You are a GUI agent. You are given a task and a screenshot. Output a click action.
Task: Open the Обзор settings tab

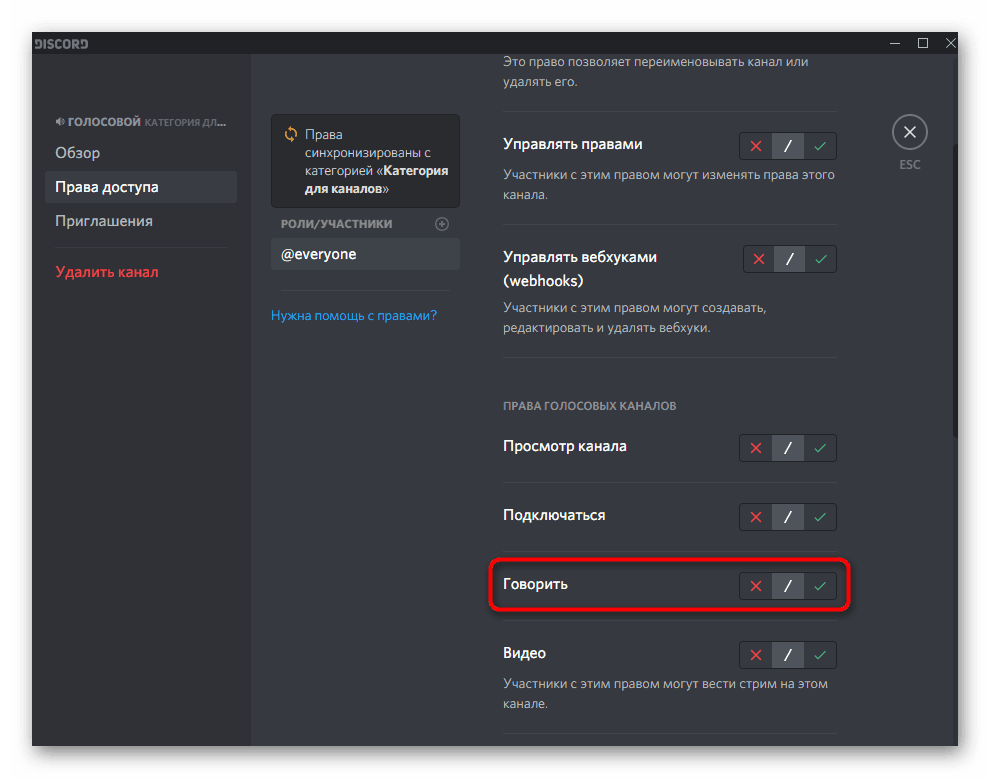click(x=140, y=153)
